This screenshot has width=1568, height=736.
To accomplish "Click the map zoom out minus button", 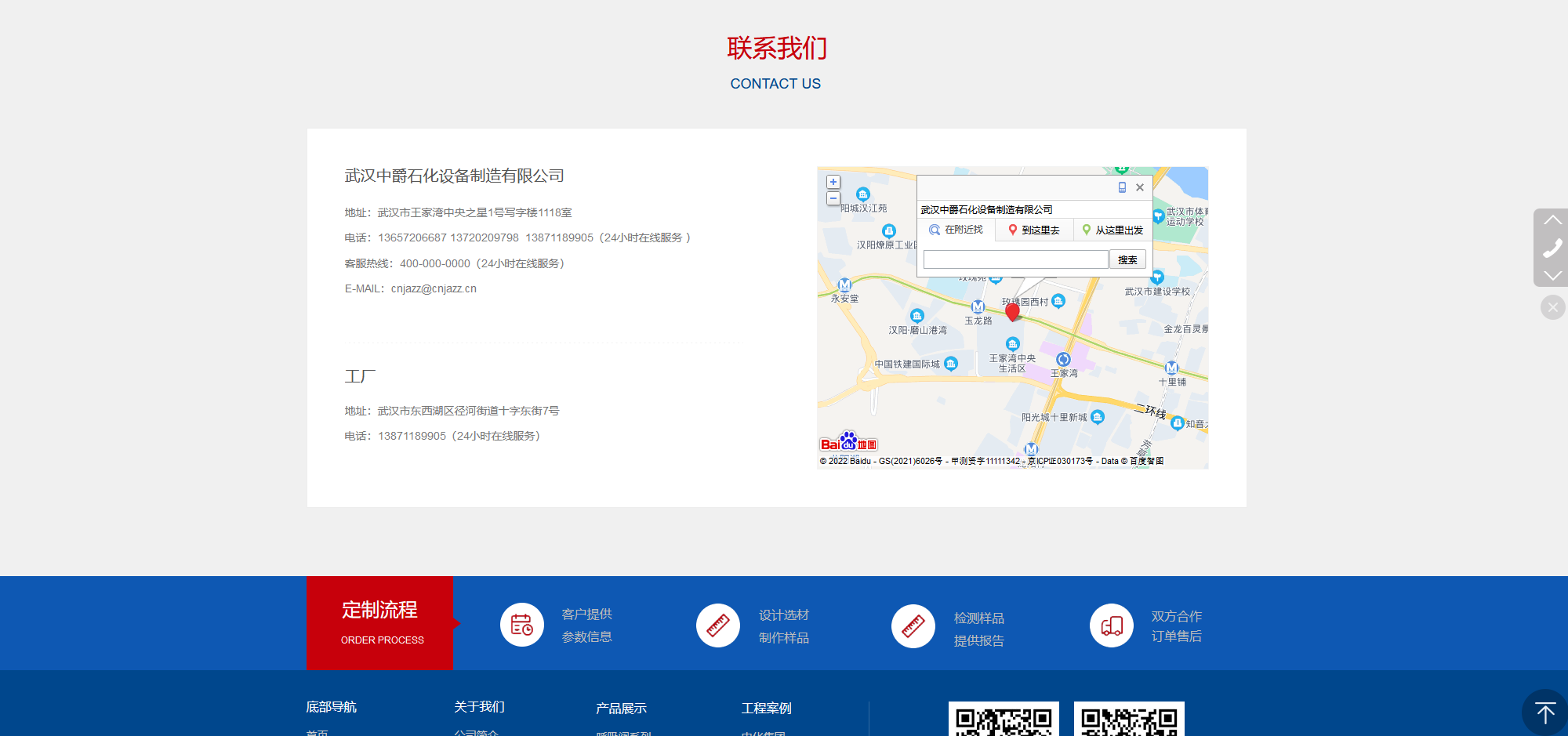I will click(x=833, y=198).
